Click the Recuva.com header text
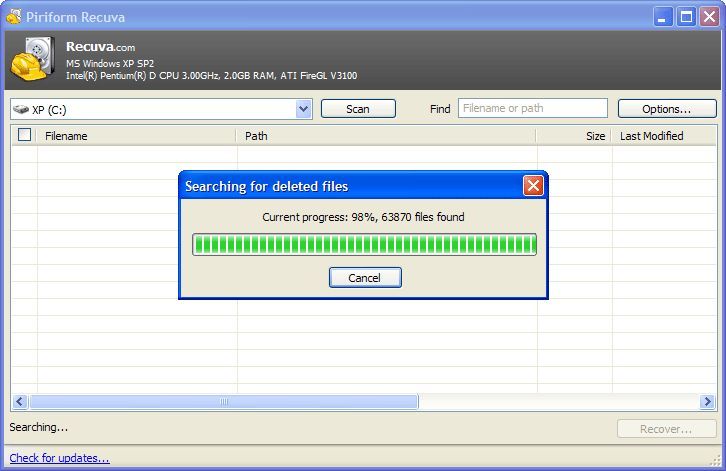This screenshot has height=471, width=726. click(x=100, y=47)
